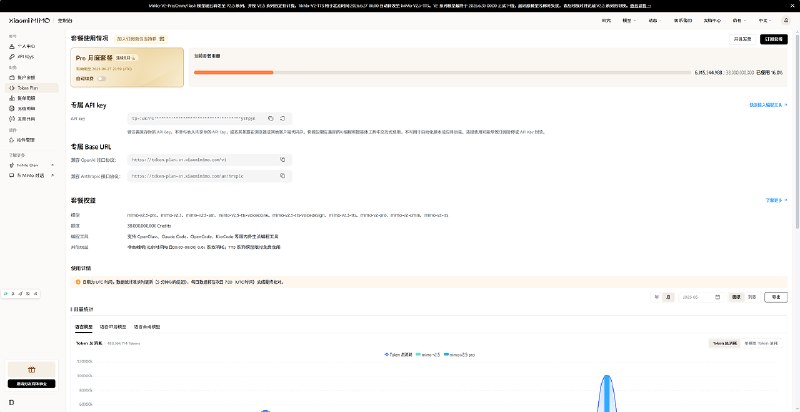Toggle the auto-renew switch on the Pro plan card
The height and width of the screenshot is (412, 800).
tap(102, 79)
